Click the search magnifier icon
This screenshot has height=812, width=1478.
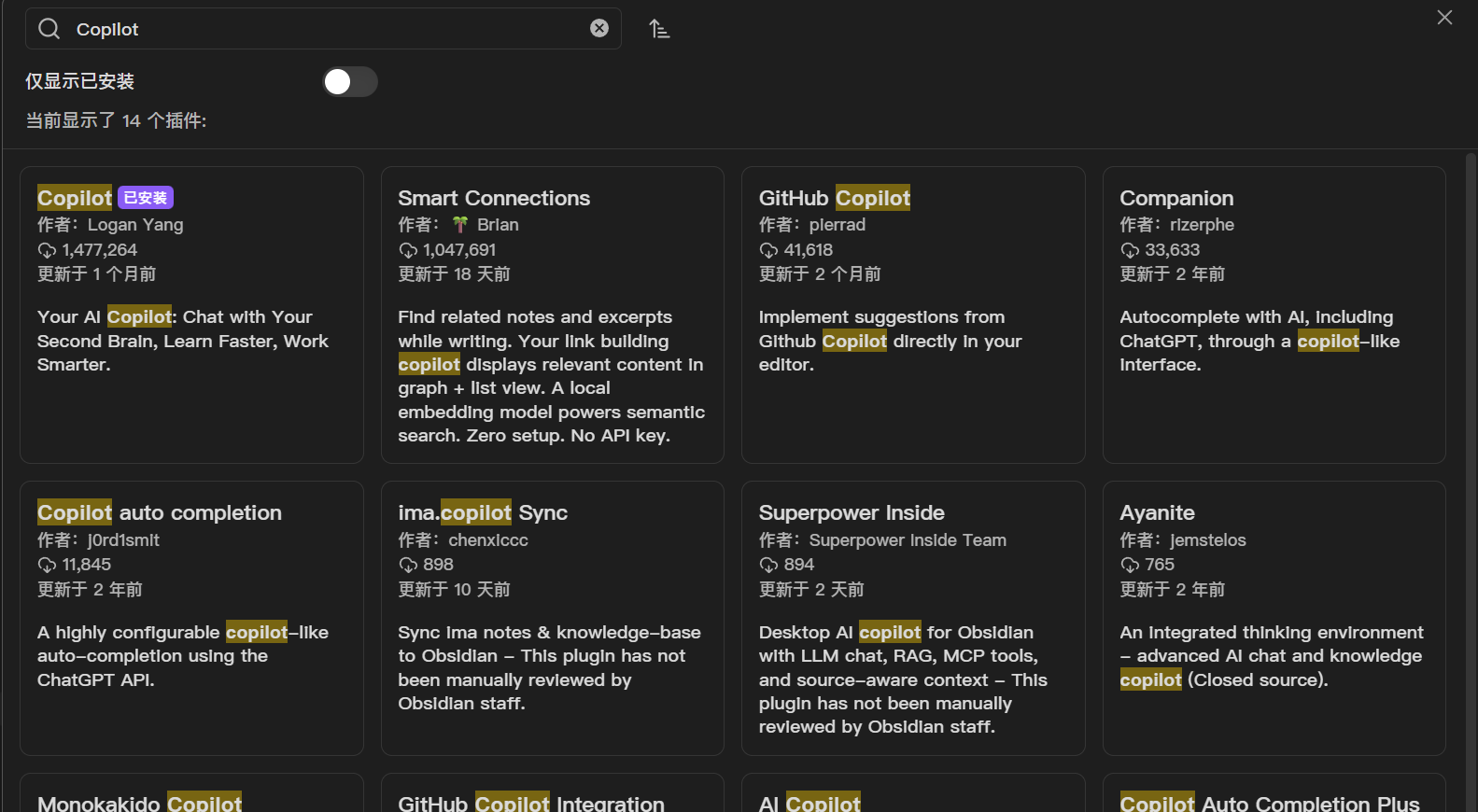pyautogui.click(x=49, y=29)
